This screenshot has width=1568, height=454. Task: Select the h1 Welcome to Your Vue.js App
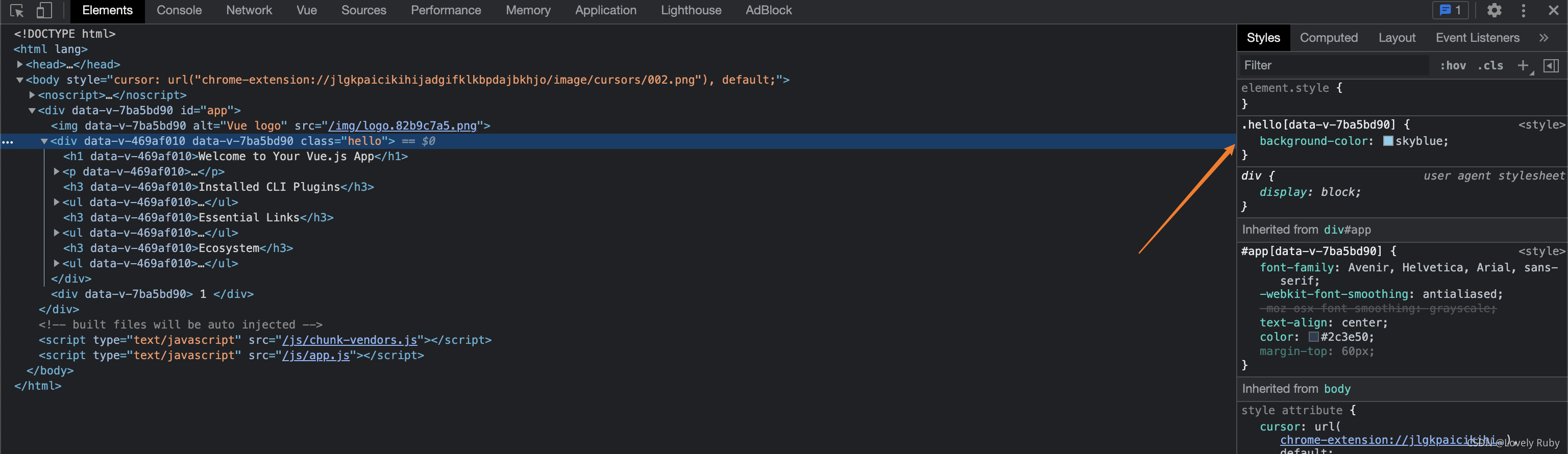236,157
